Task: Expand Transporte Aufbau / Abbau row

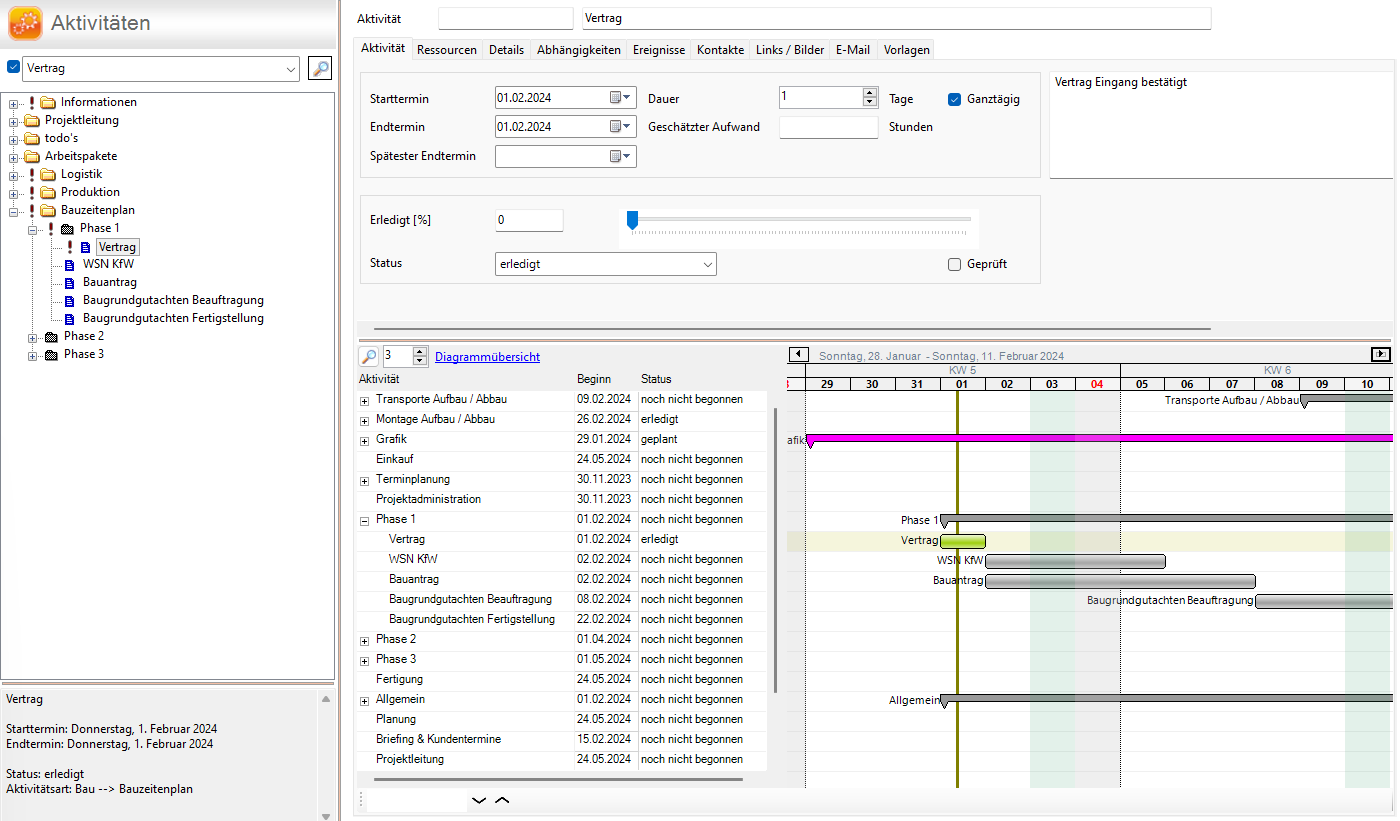Action: (x=364, y=400)
